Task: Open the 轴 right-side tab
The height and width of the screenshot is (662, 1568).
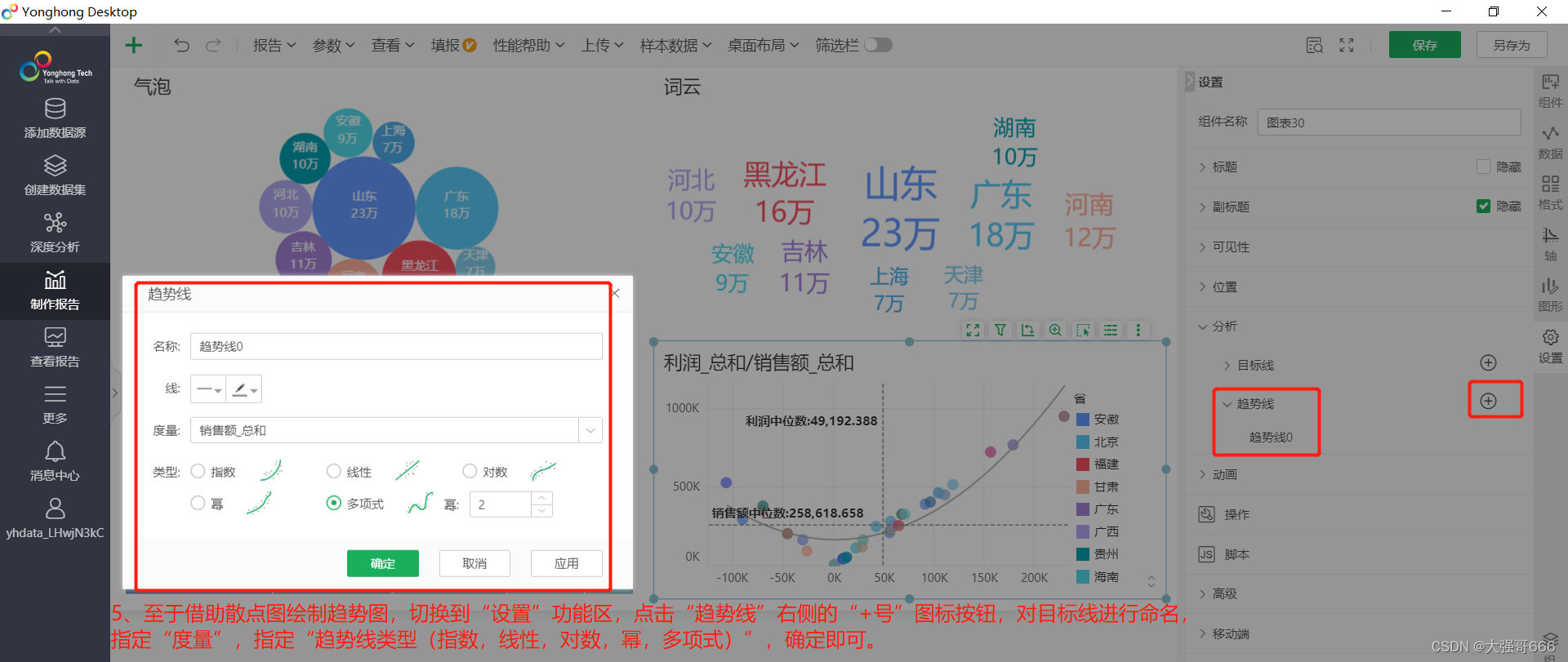Action: (x=1550, y=245)
